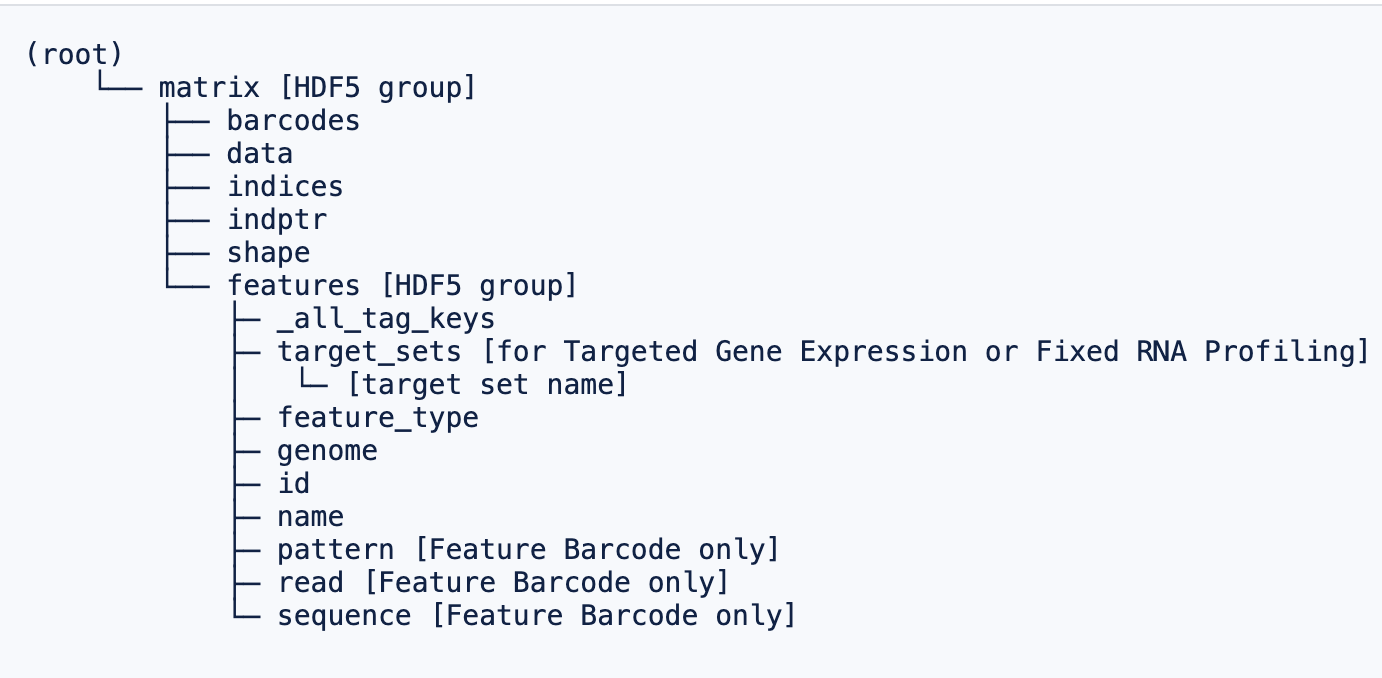The height and width of the screenshot is (678, 1382).
Task: Select the target_sets entry
Action: pyautogui.click(x=369, y=351)
